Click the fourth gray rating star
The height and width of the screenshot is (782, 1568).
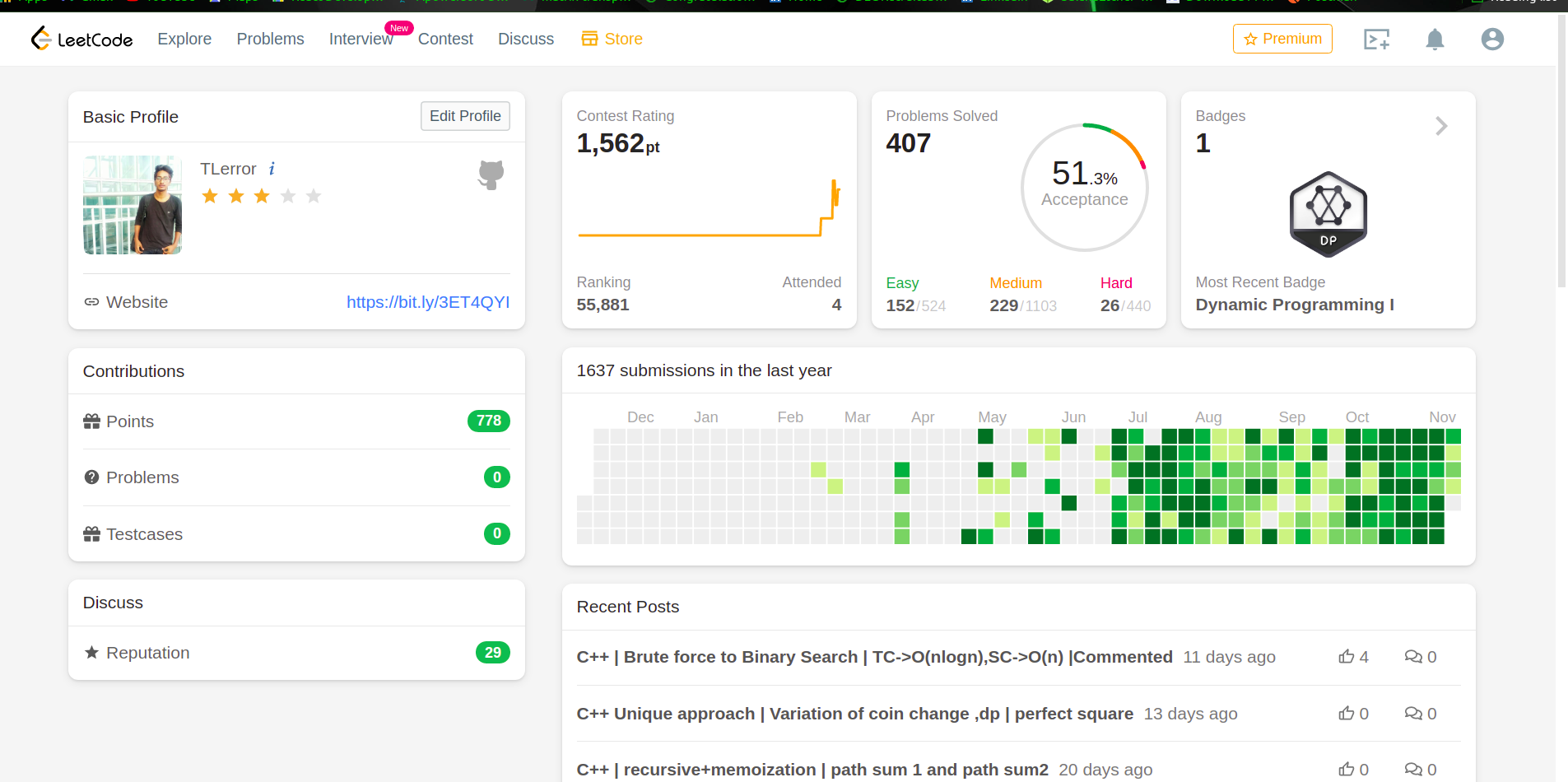tap(288, 196)
